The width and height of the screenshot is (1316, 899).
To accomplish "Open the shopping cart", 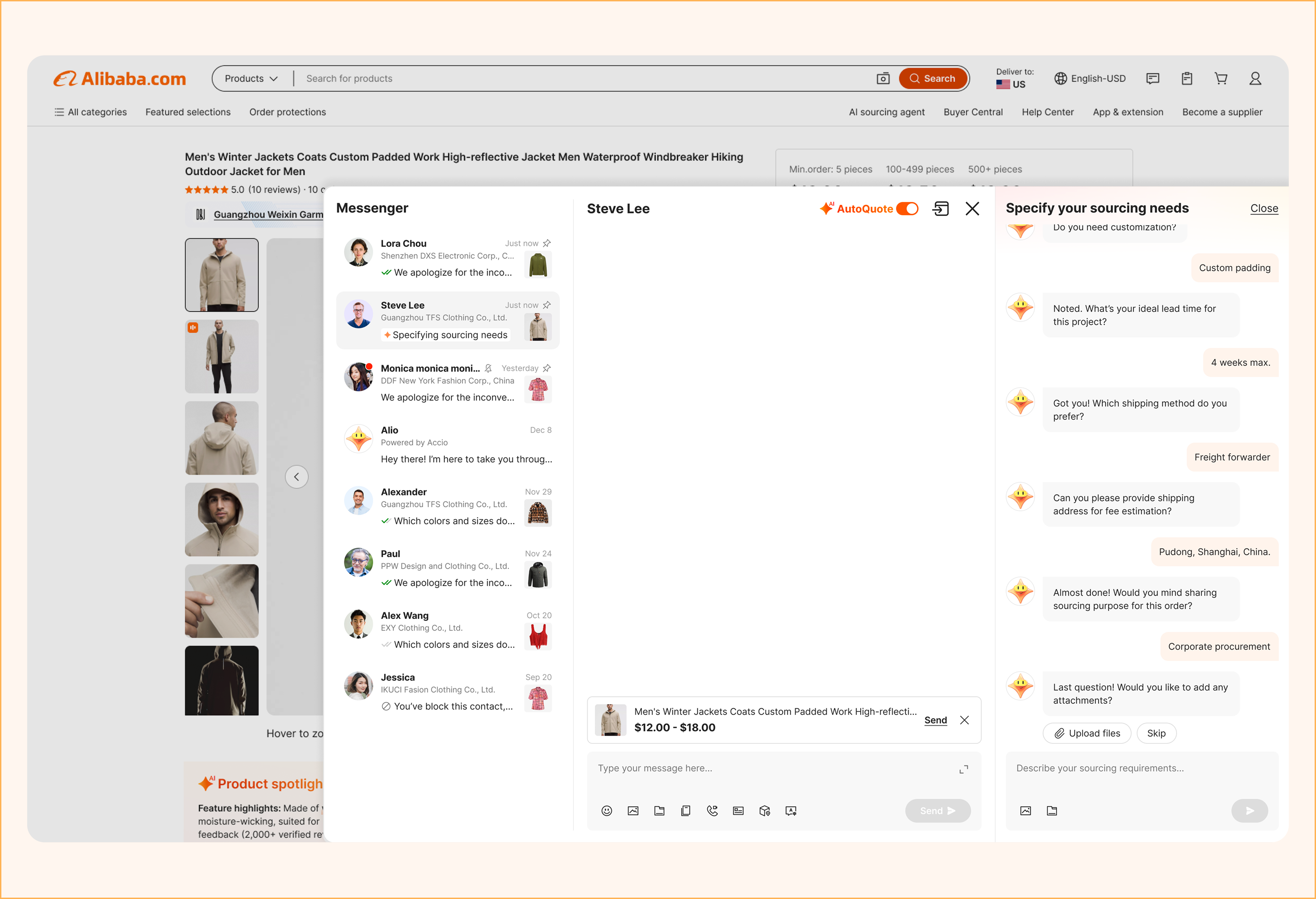I will (1221, 78).
